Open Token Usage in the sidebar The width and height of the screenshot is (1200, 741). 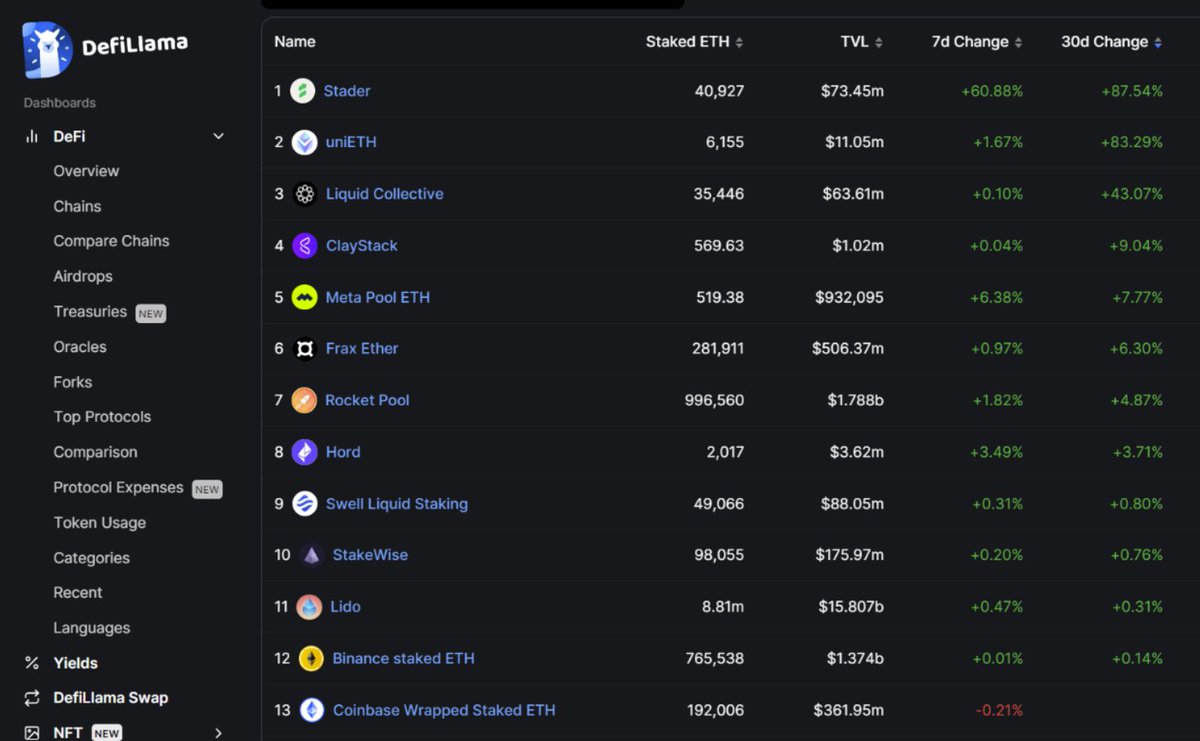[99, 523]
